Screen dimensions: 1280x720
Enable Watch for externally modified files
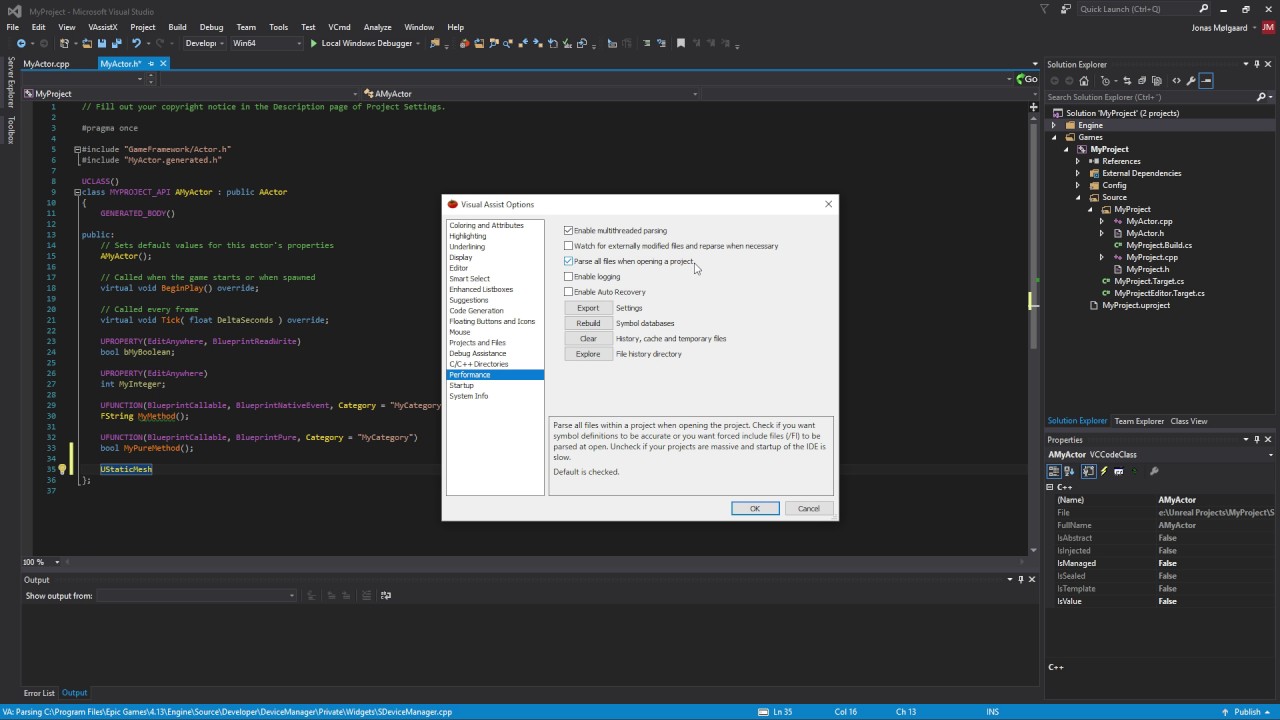click(x=569, y=246)
